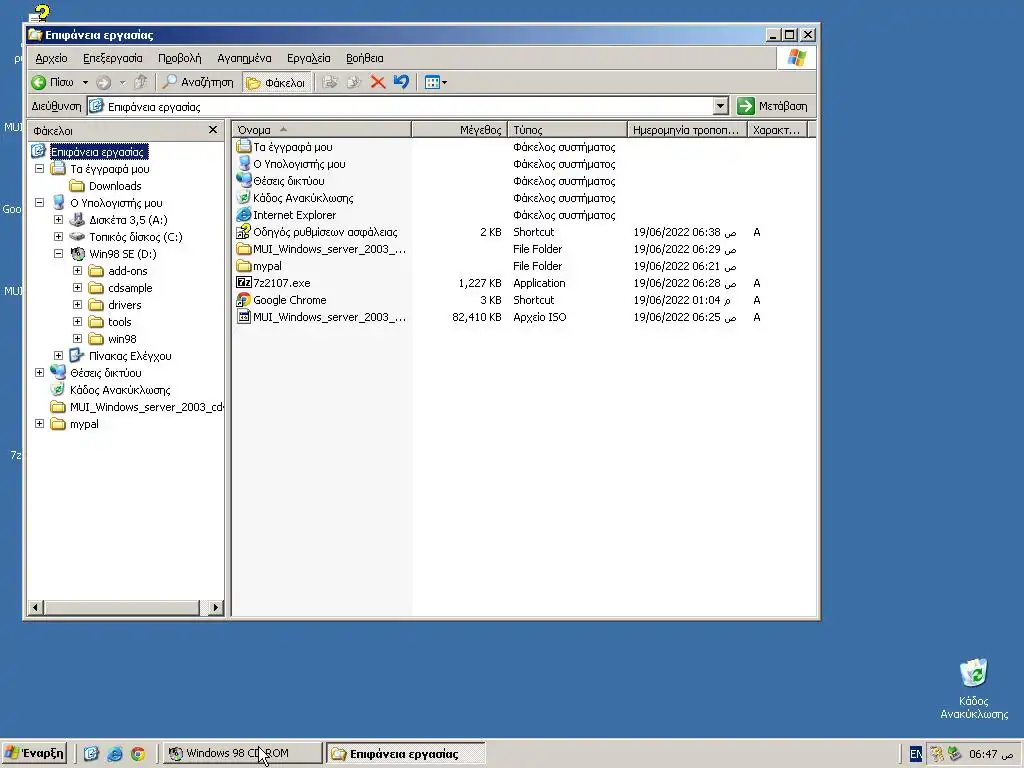Sort by the Όνομα column header
The image size is (1024, 768).
322,130
